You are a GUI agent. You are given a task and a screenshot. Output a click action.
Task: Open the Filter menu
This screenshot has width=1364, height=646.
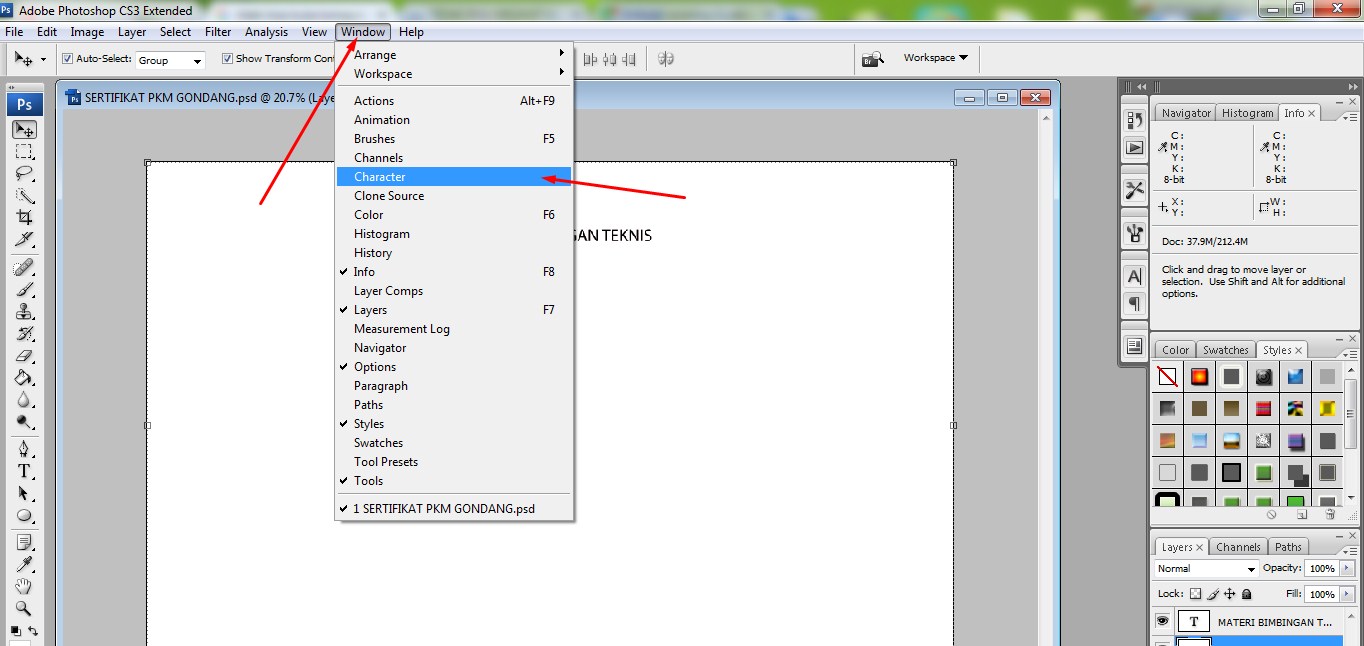[x=218, y=32]
